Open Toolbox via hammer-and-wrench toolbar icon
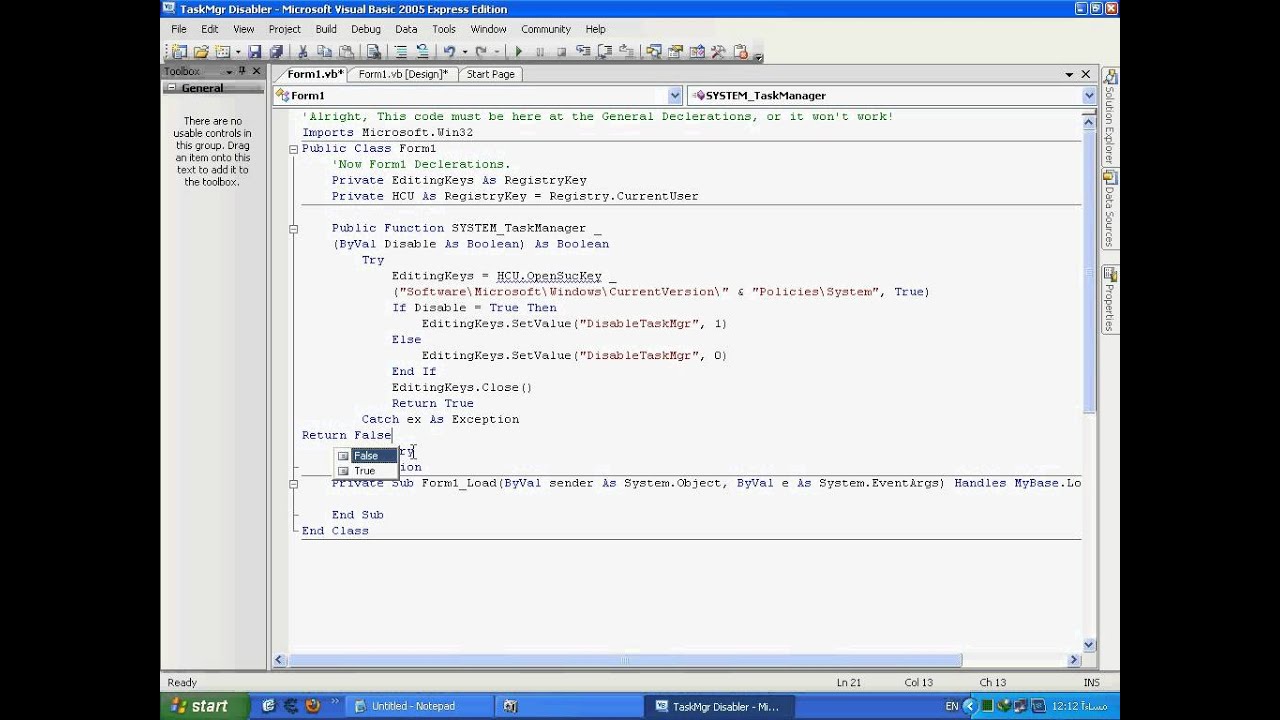The height and width of the screenshot is (720, 1280). click(718, 52)
